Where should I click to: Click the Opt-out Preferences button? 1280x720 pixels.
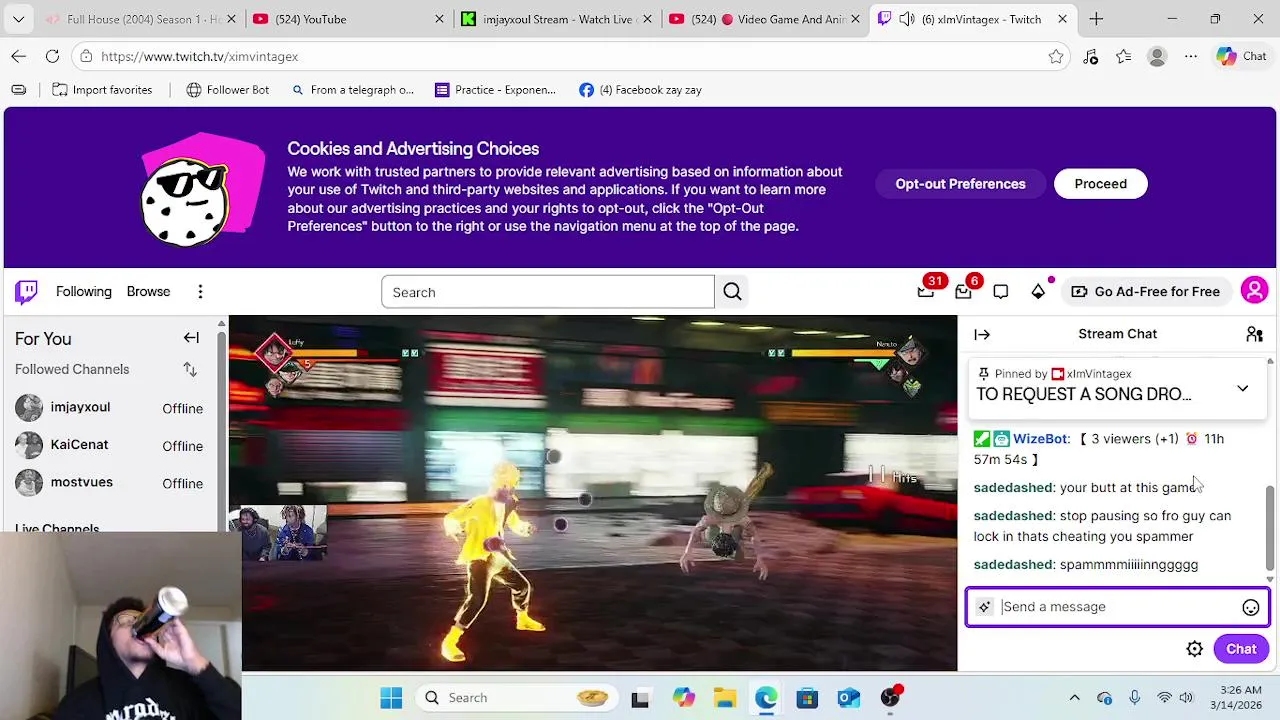960,184
